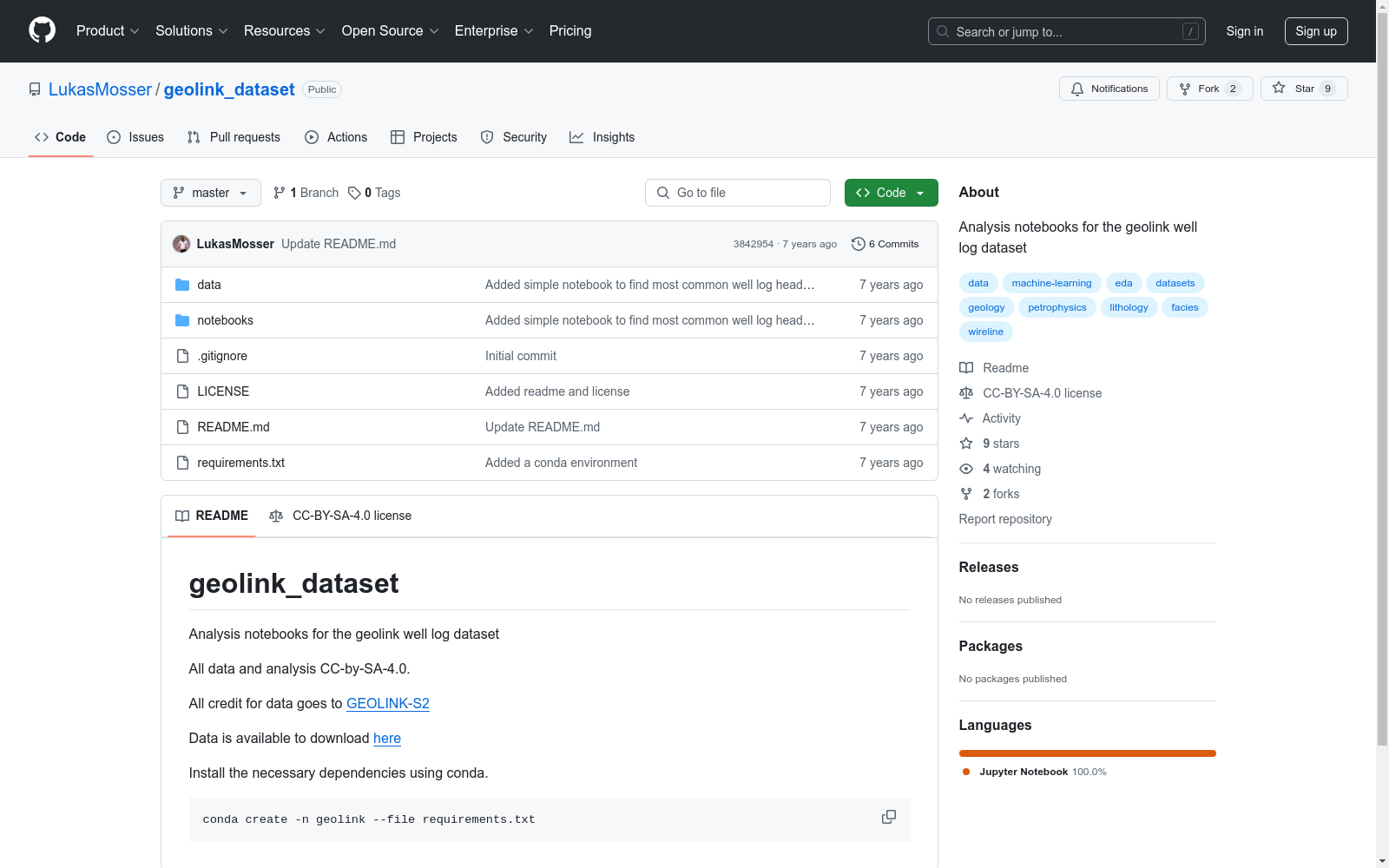Click the repository icon beside LukasMosser
Screen dimensions: 1389x868
(x=35, y=89)
